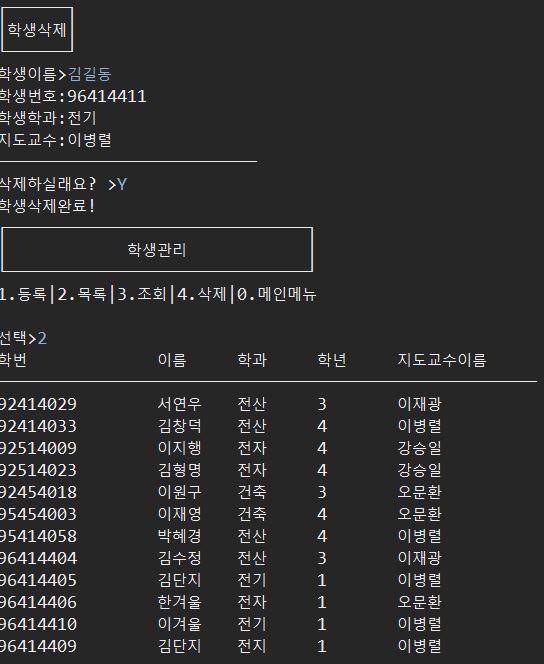The image size is (544, 664).
Task: Click the '지도교수이름' column header
Action: pyautogui.click(x=442, y=360)
